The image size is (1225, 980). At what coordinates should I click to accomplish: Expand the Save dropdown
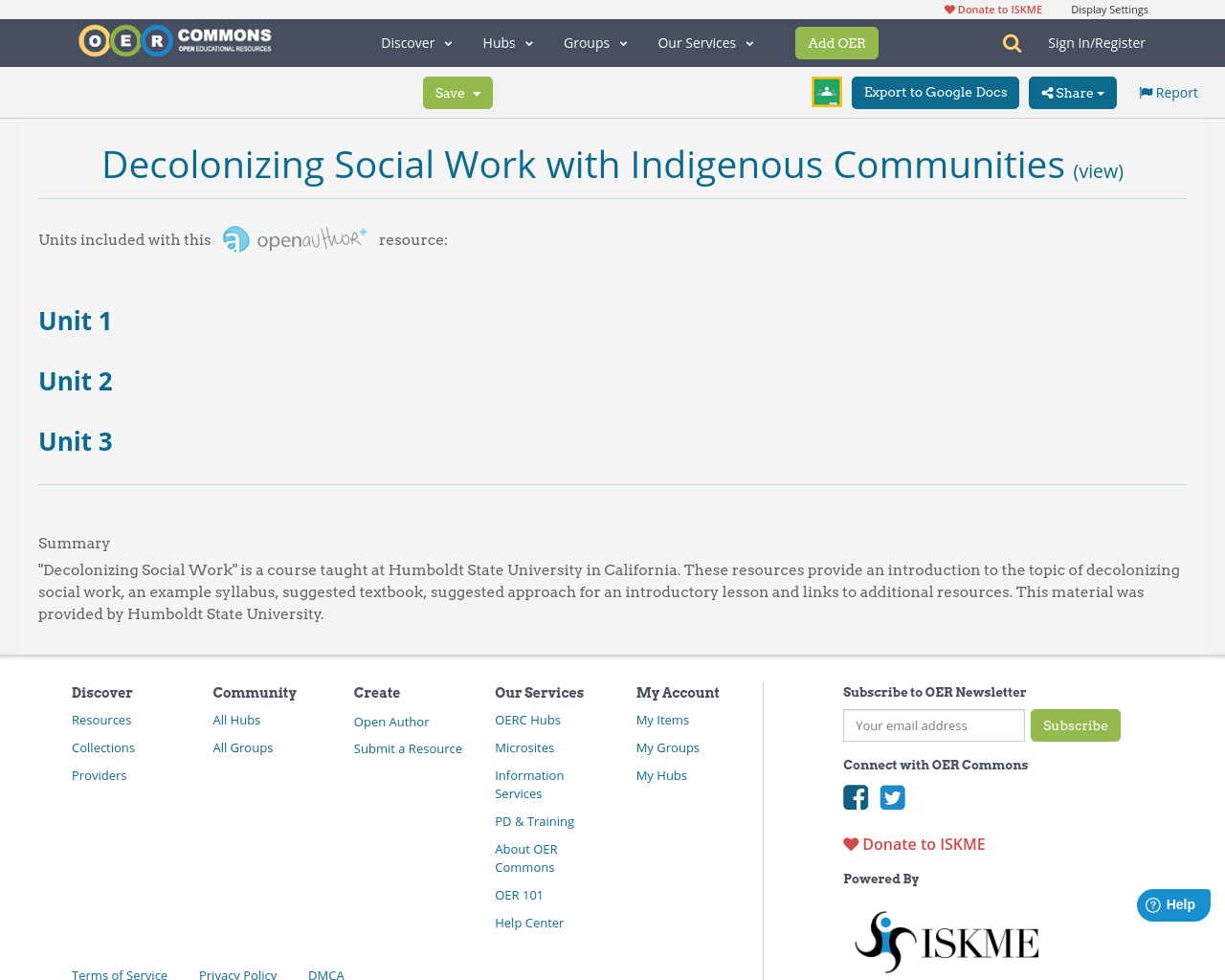(x=457, y=92)
